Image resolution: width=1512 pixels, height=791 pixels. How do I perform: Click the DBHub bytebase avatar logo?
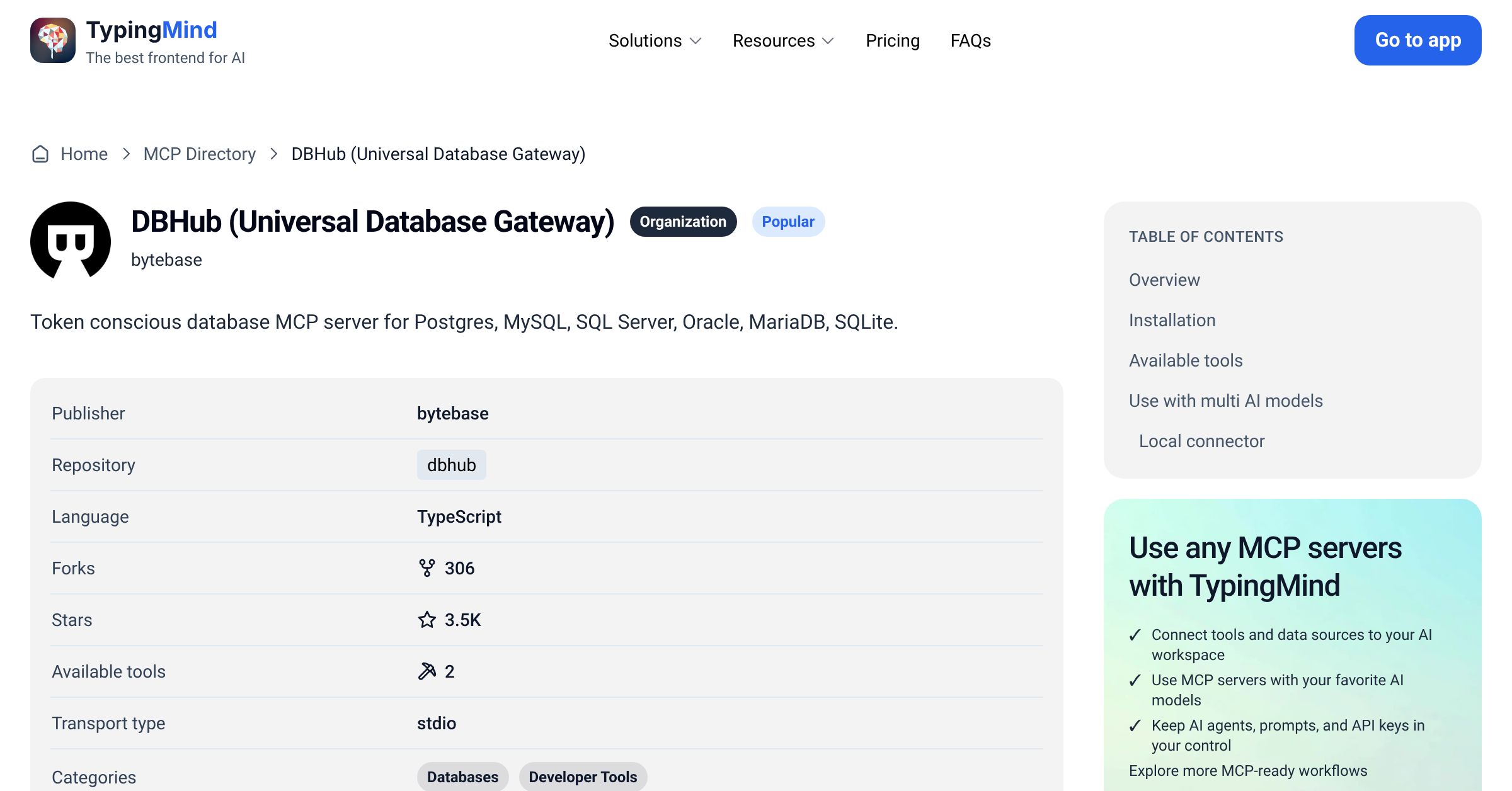(71, 241)
